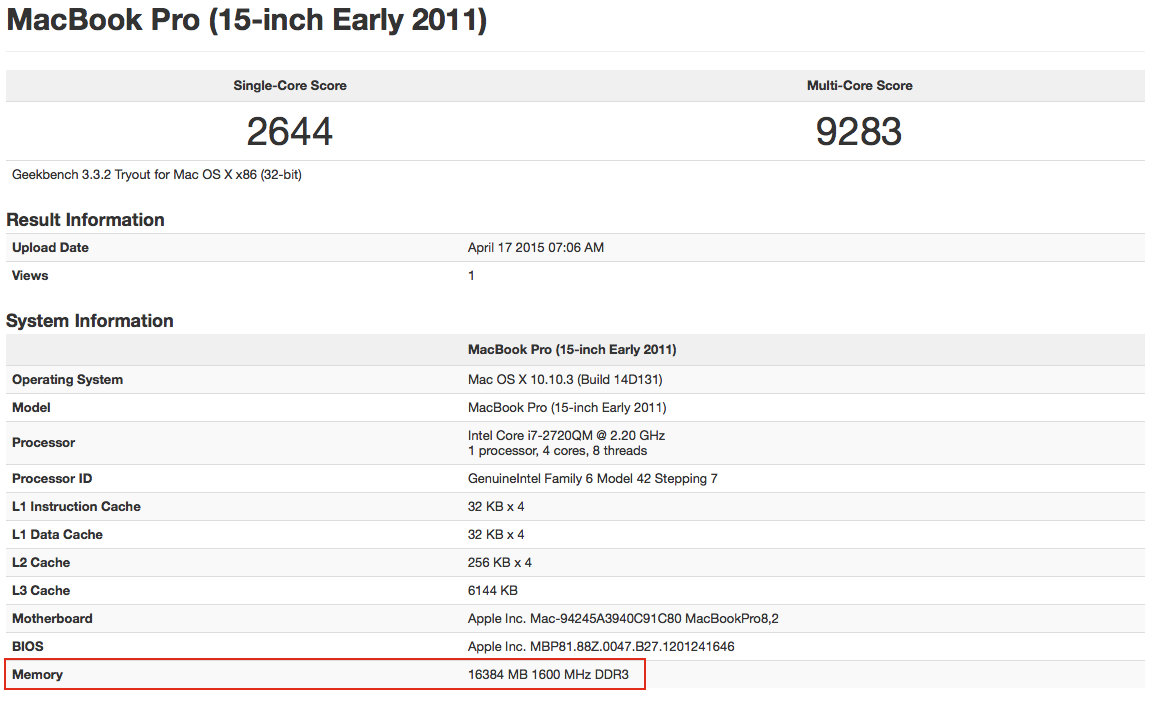Select GenuineIntel Family 6 Model 42 Stepping 7
Viewport: 1152px width, 701px height.
pos(593,479)
